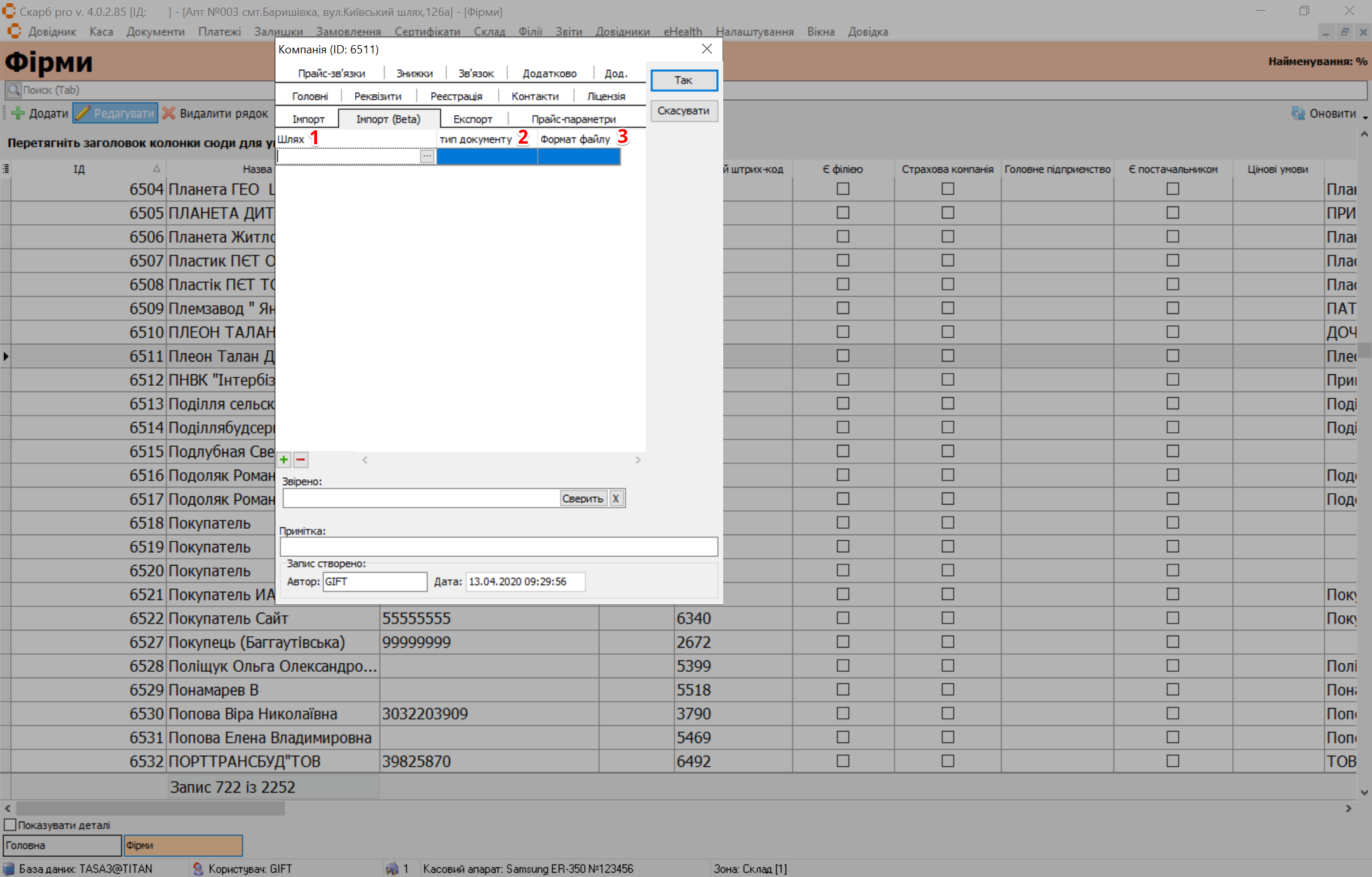Screen dimensions: 1372x877
Task: Click the search magnifier icon in the Поиск field
Action: 14,90
